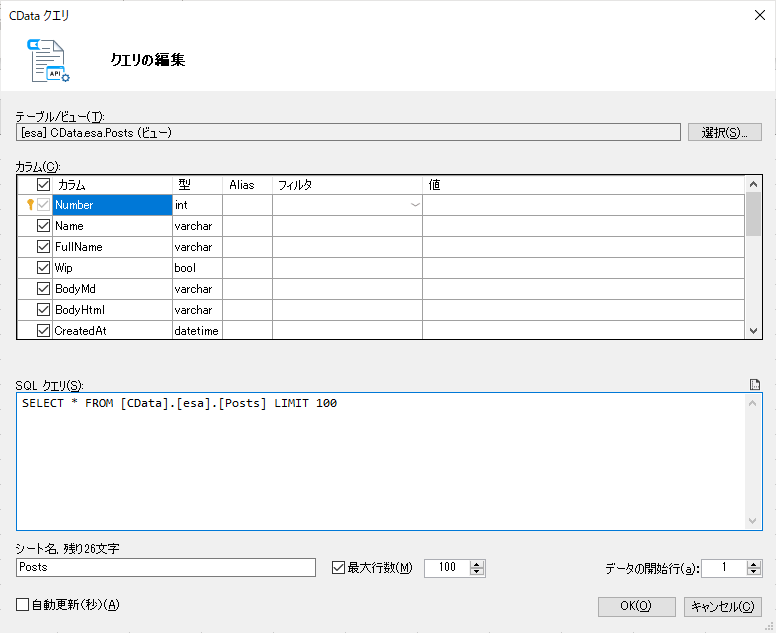Select the Number column name cell

click(112, 205)
